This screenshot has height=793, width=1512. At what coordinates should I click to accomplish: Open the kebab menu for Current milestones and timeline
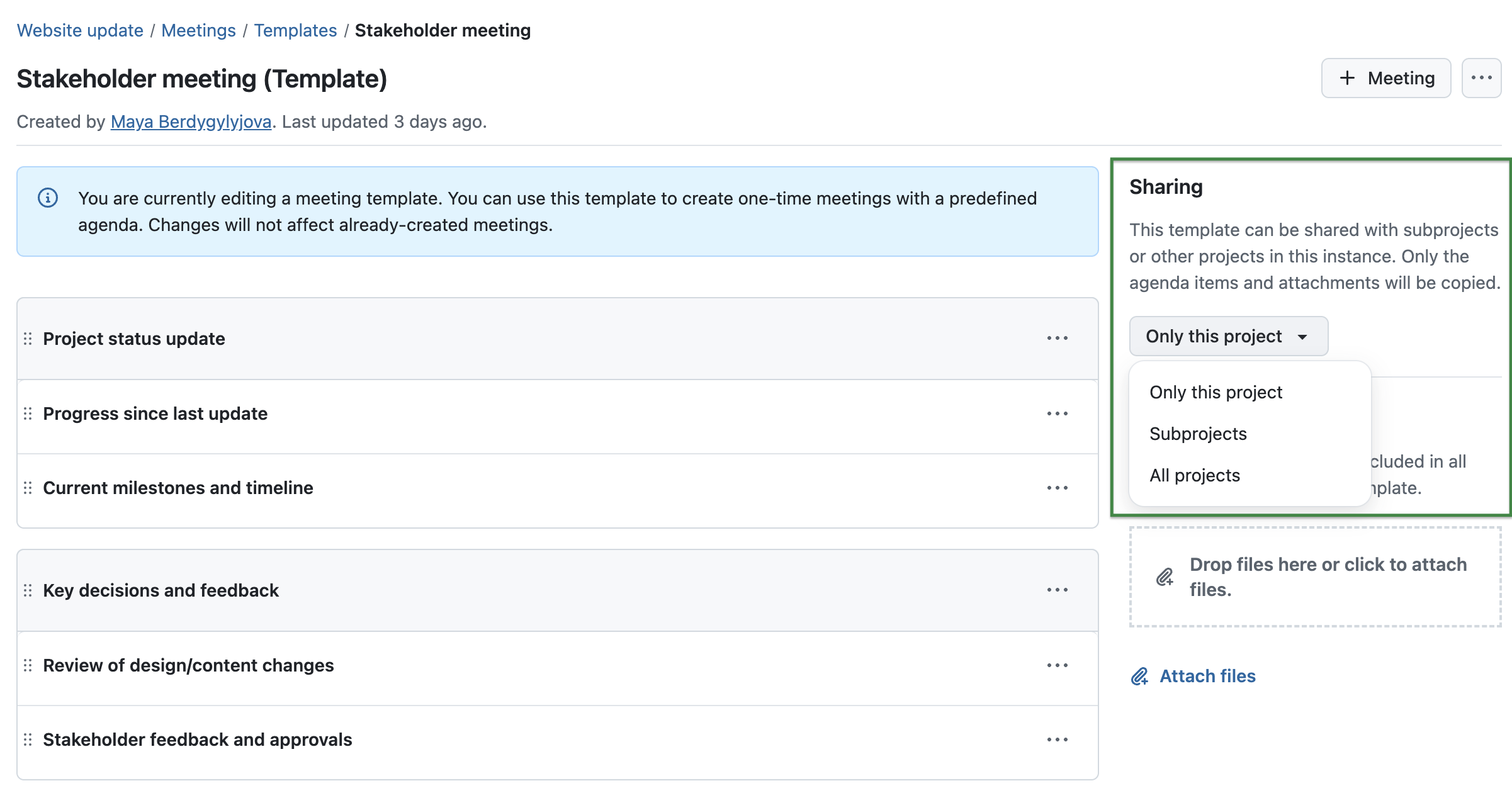[x=1058, y=488]
